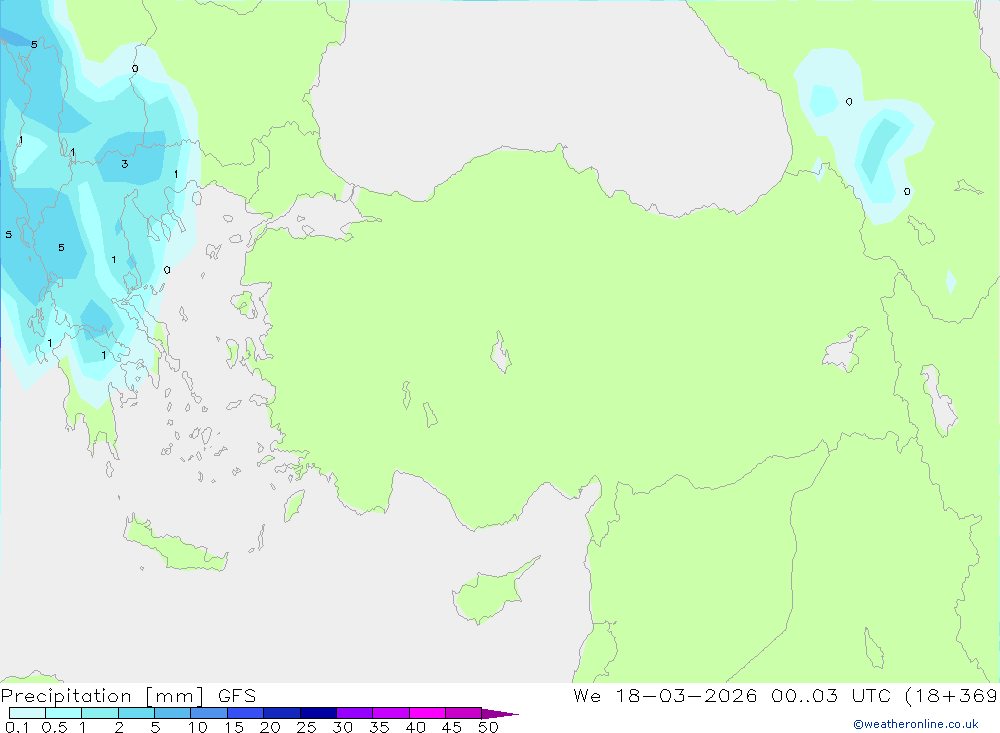Select the '50' legend scale label
The image size is (1000, 733).
click(x=488, y=727)
